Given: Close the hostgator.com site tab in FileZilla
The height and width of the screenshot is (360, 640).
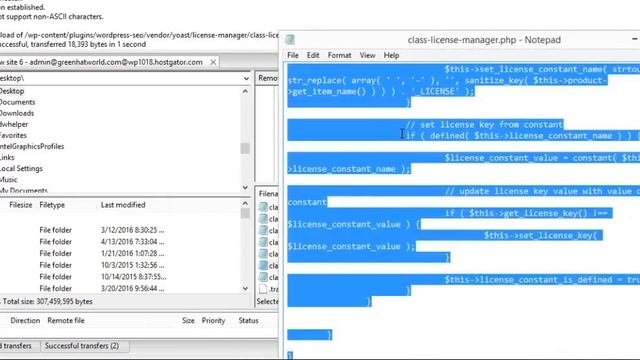Looking at the screenshot, I should click(x=213, y=62).
